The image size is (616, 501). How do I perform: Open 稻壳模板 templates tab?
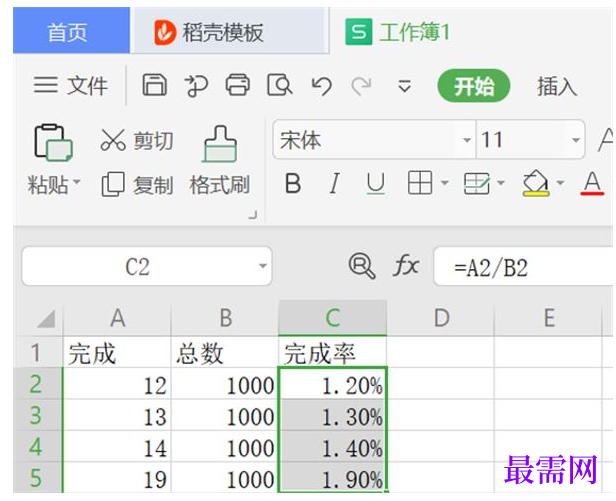(229, 31)
